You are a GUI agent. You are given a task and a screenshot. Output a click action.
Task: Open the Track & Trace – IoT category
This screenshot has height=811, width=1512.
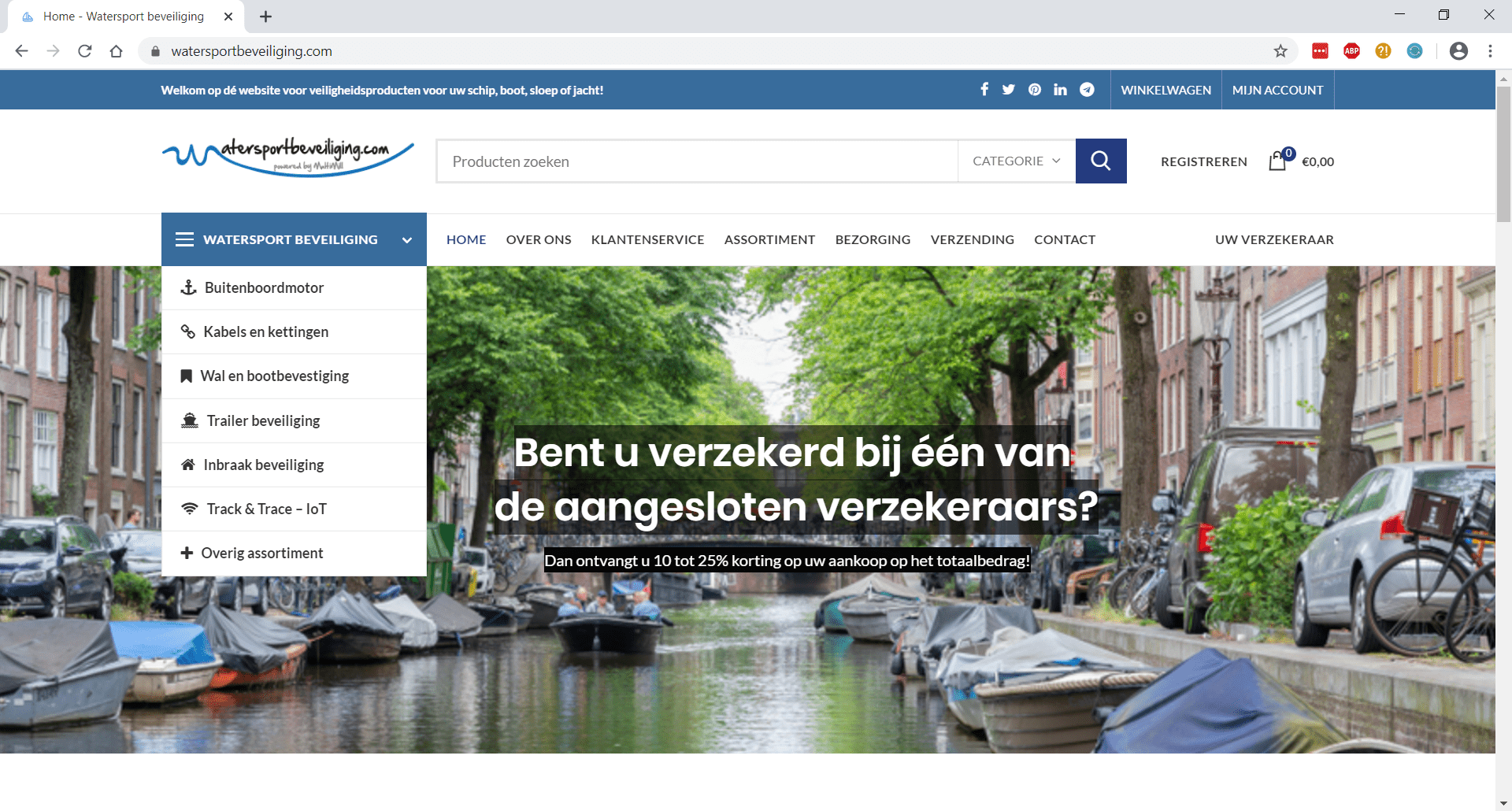click(266, 509)
